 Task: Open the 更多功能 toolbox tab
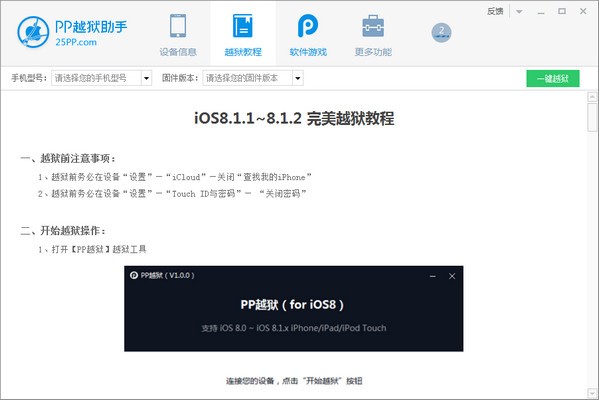pos(373,35)
